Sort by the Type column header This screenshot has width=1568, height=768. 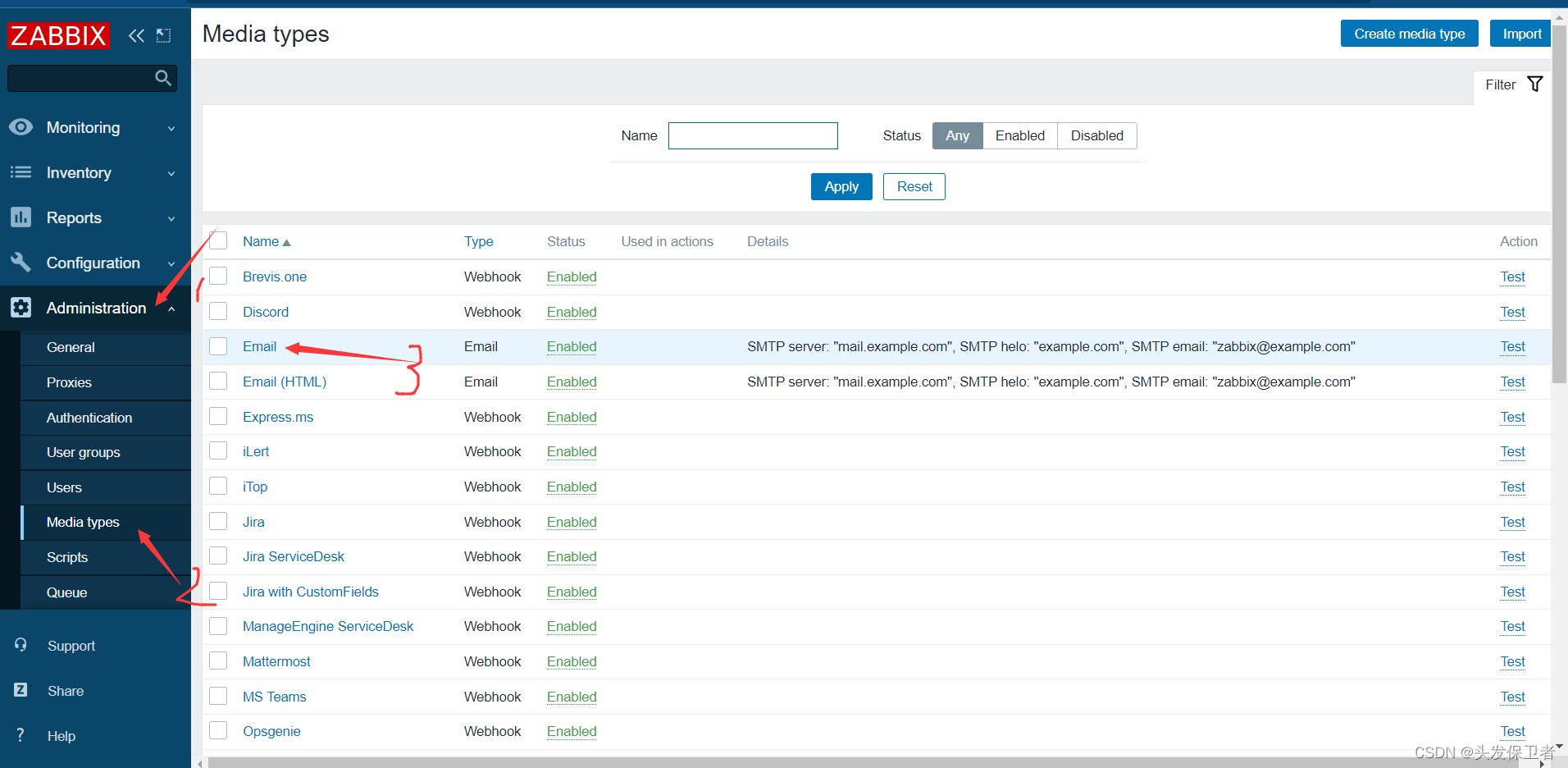click(x=478, y=241)
